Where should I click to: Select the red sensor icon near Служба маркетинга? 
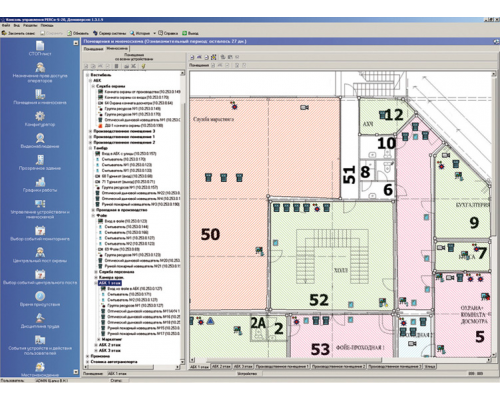[234, 106]
